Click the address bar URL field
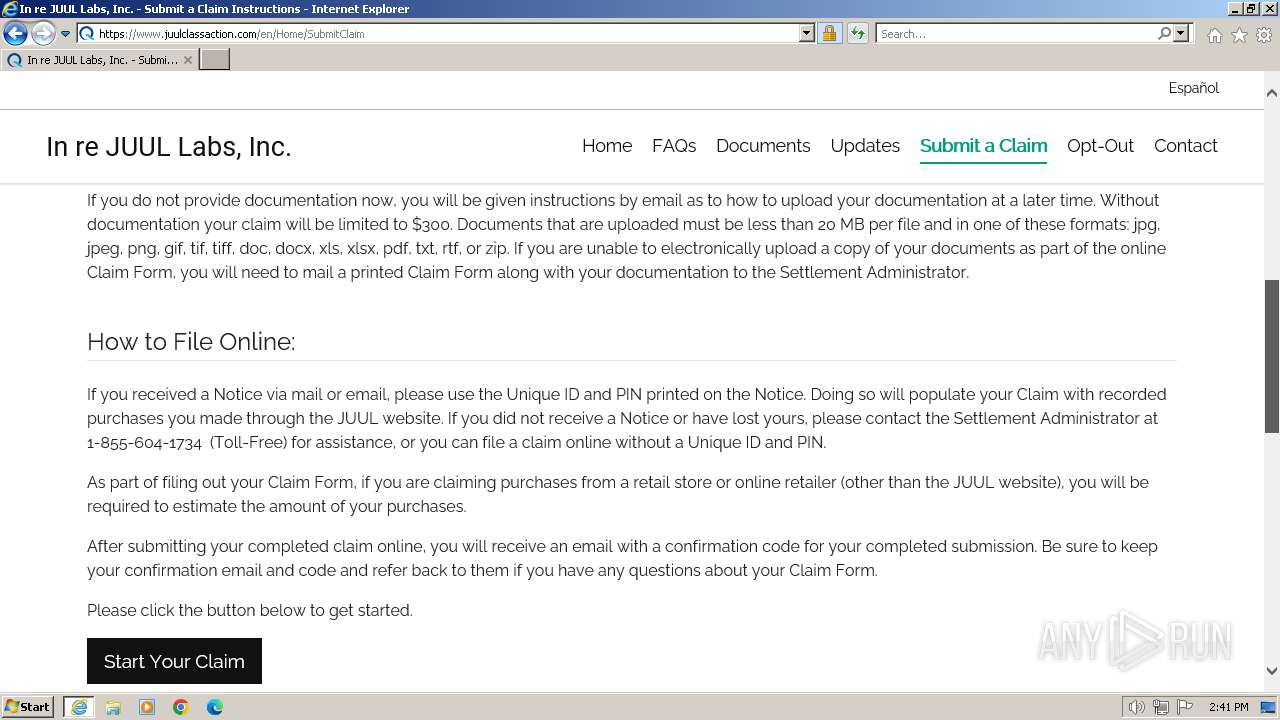Viewport: 1280px width, 720px height. point(438,33)
